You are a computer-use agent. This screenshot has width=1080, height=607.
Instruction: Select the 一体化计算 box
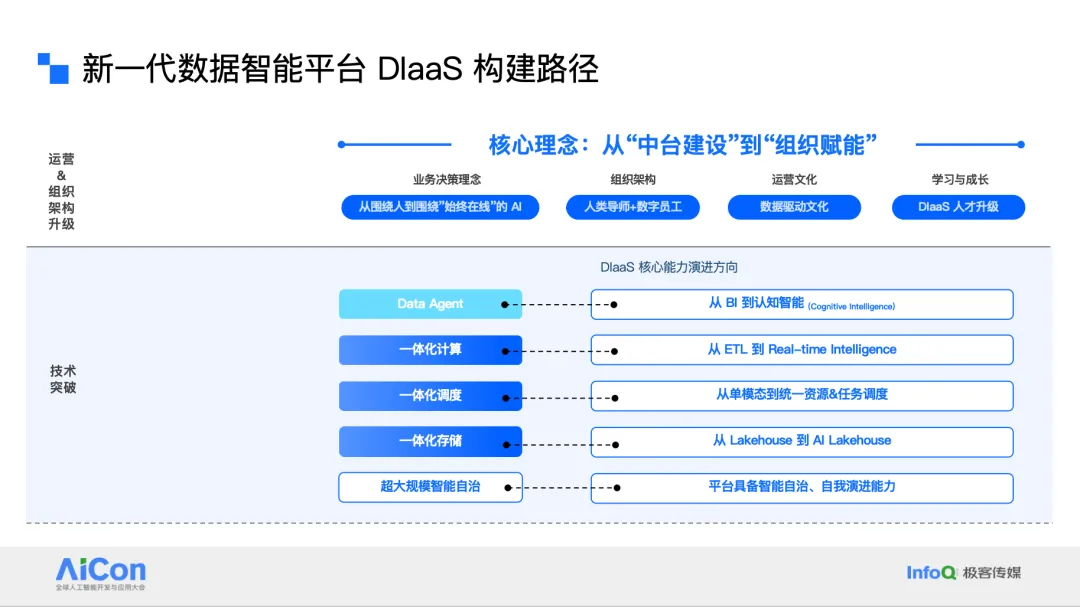pyautogui.click(x=430, y=350)
